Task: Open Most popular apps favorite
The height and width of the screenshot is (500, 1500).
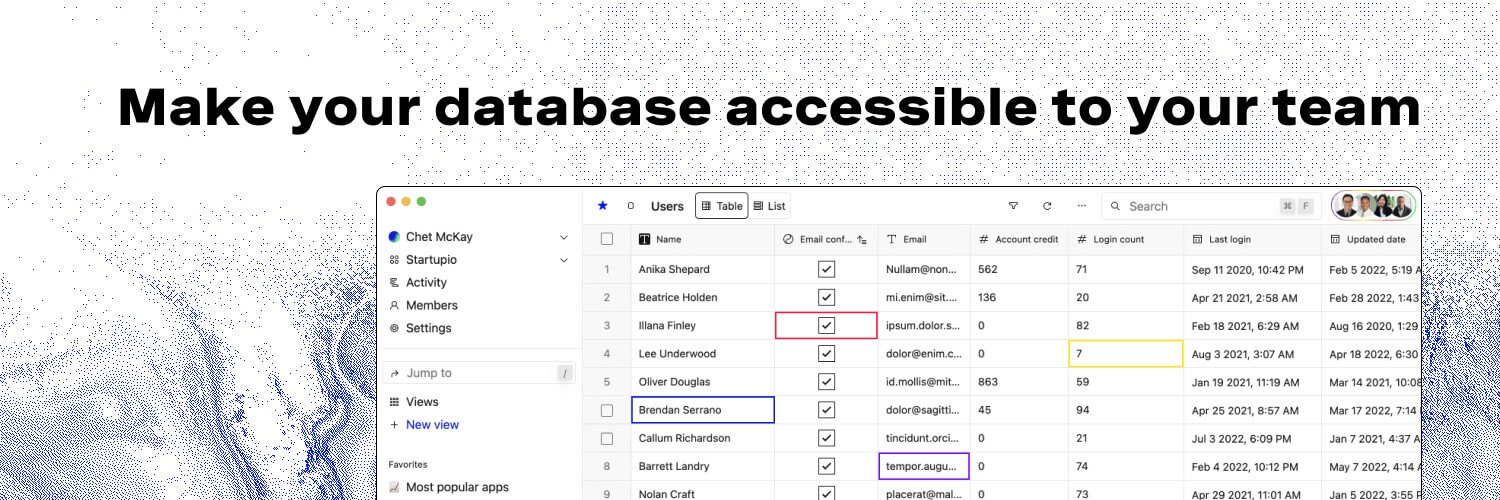Action: click(x=449, y=487)
